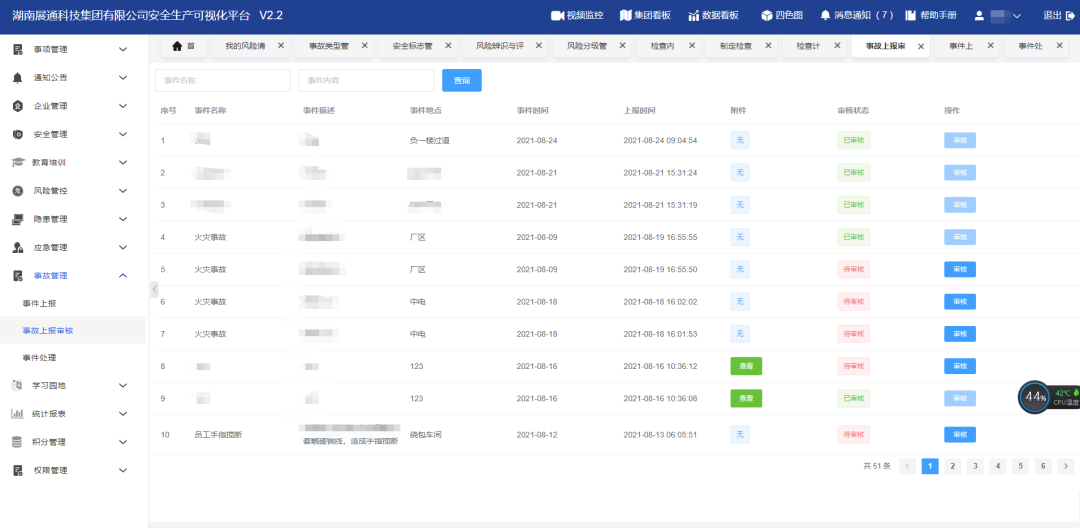This screenshot has width=1080, height=528.
Task: Click 审核 for row 10 员工手指挤断
Action: point(959,434)
